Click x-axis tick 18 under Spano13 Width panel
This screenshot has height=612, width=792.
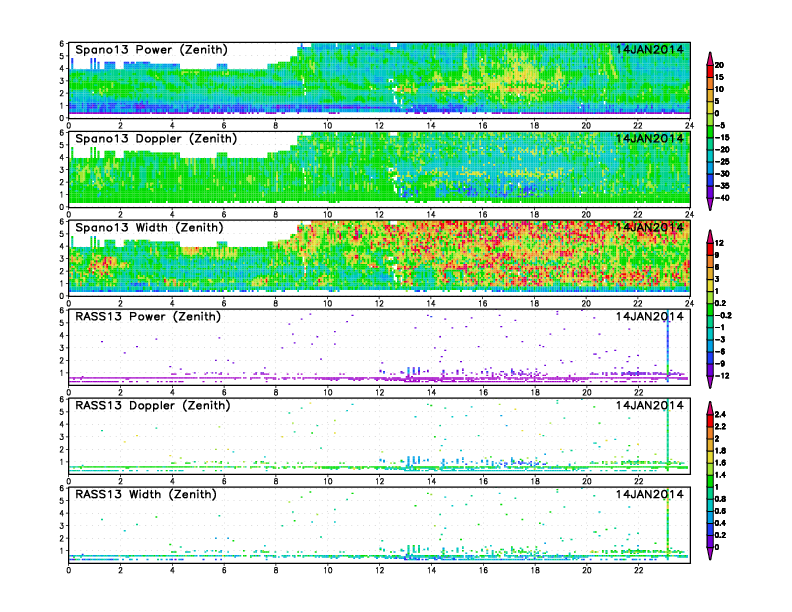tap(534, 303)
